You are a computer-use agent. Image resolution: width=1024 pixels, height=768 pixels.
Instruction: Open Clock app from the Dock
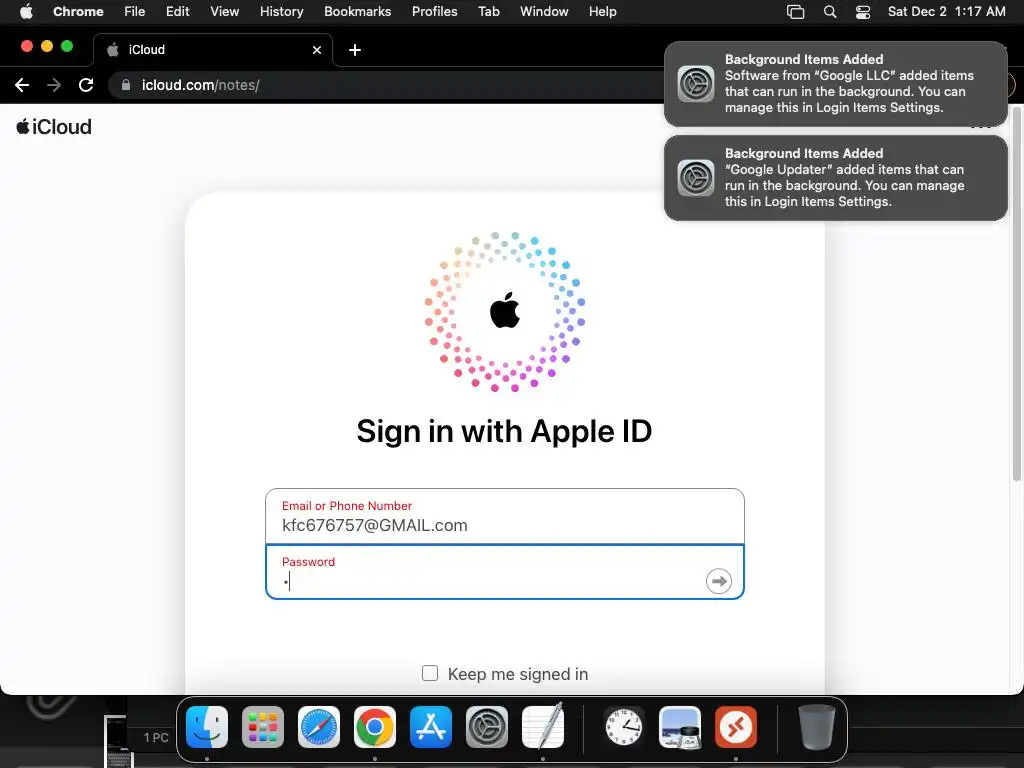(624, 727)
